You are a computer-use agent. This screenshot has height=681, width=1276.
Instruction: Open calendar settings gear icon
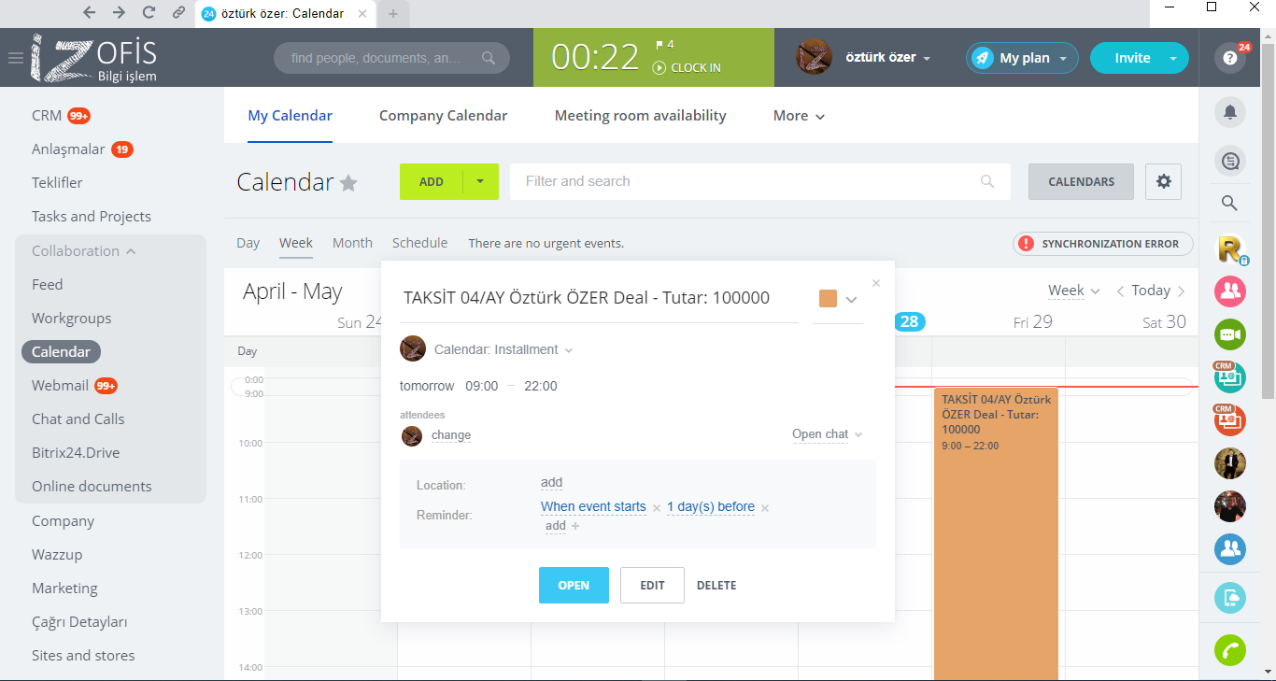pyautogui.click(x=1163, y=182)
